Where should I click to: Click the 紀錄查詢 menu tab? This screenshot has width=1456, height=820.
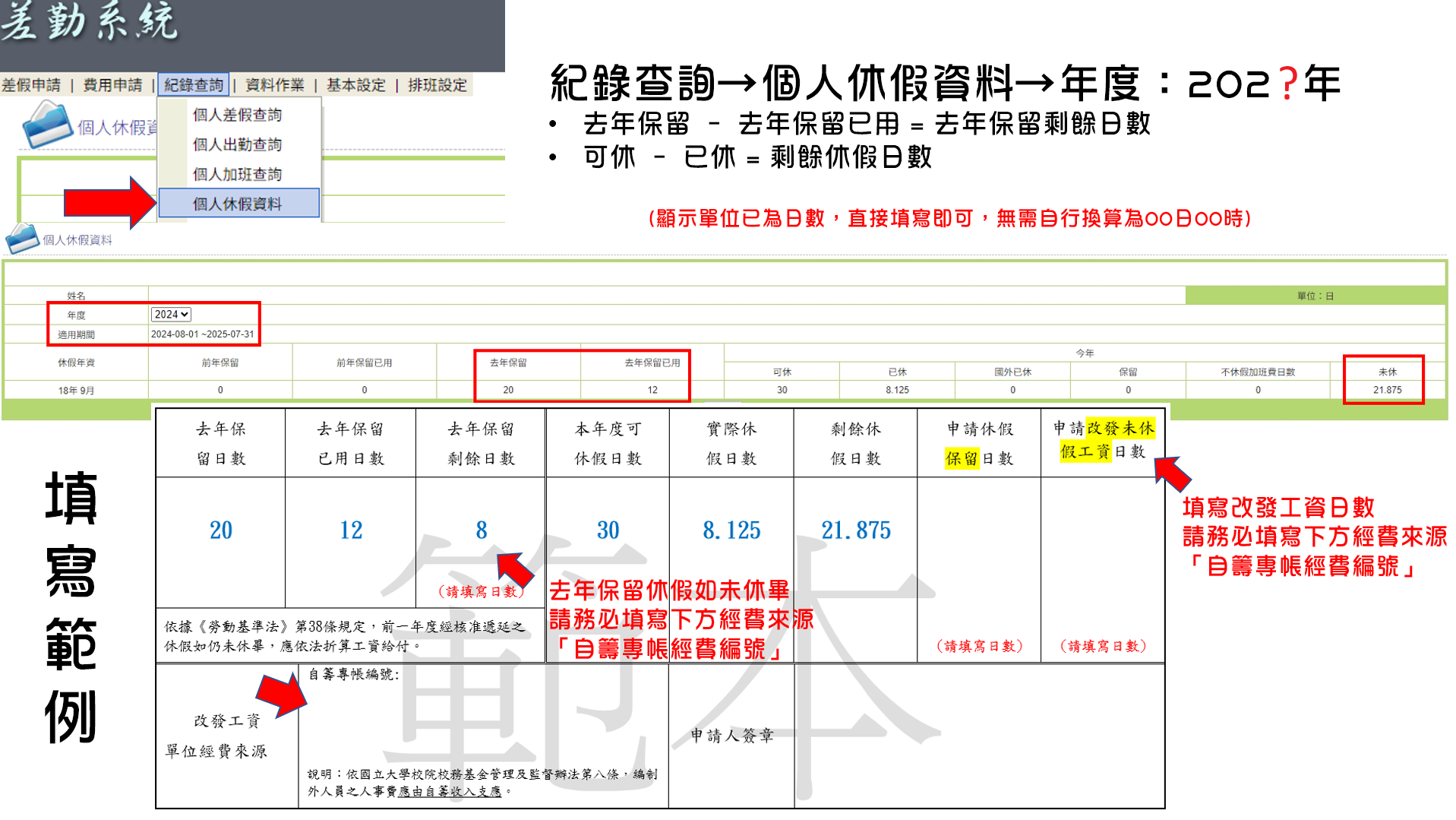pos(194,85)
